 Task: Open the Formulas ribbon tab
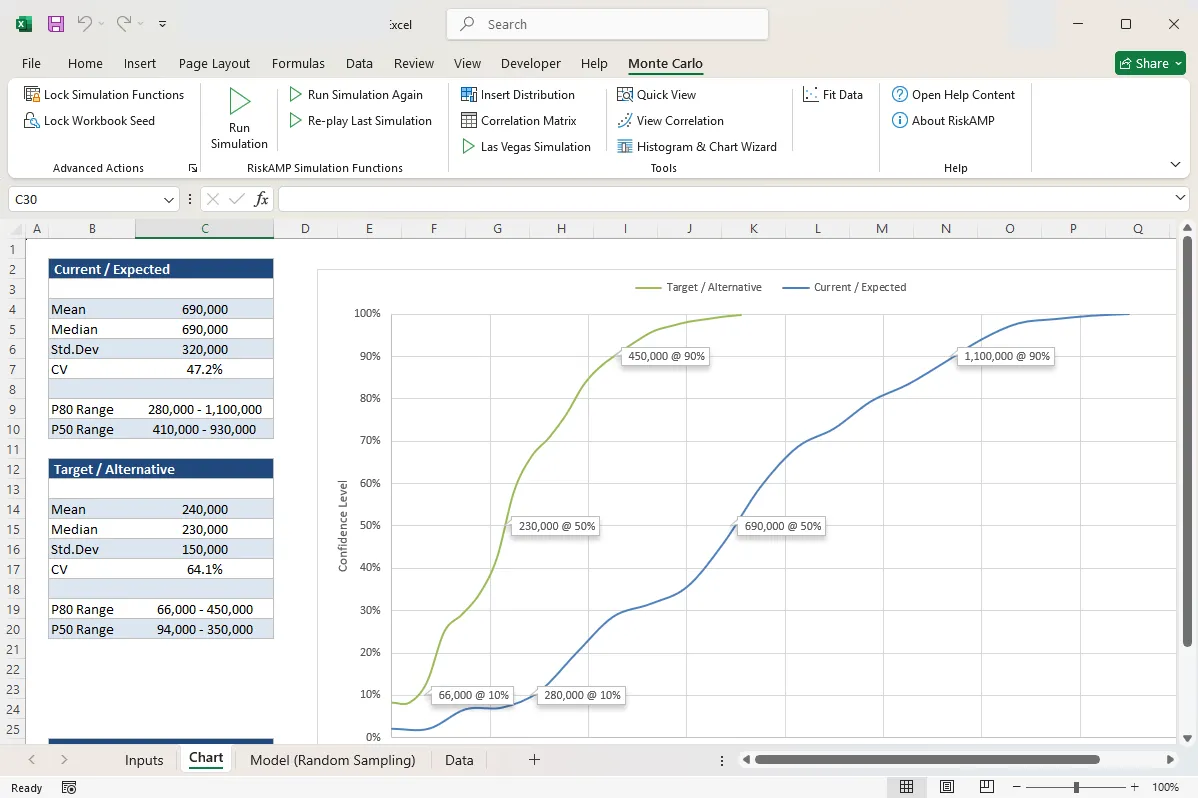pyautogui.click(x=298, y=63)
